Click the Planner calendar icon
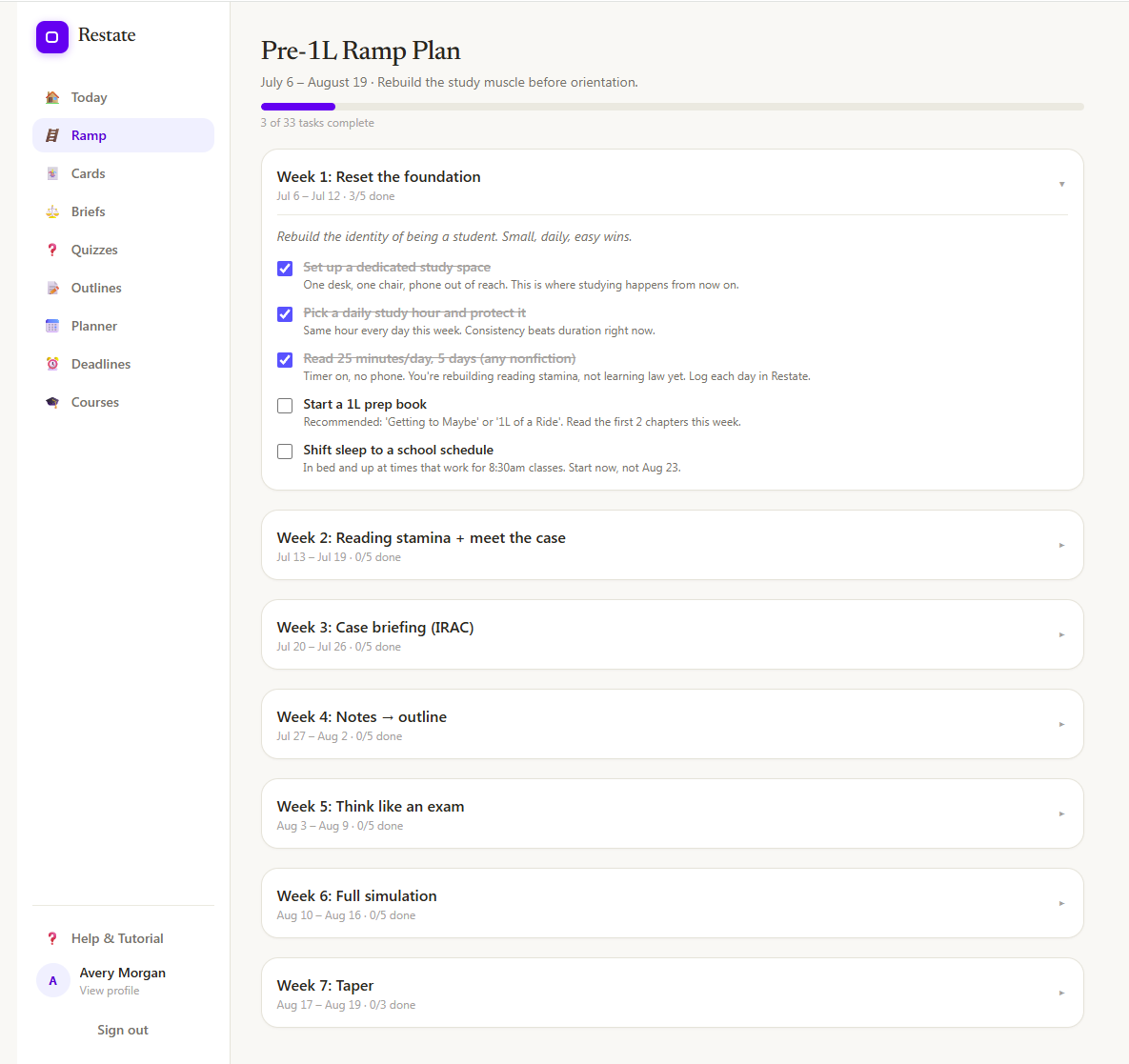 [52, 326]
